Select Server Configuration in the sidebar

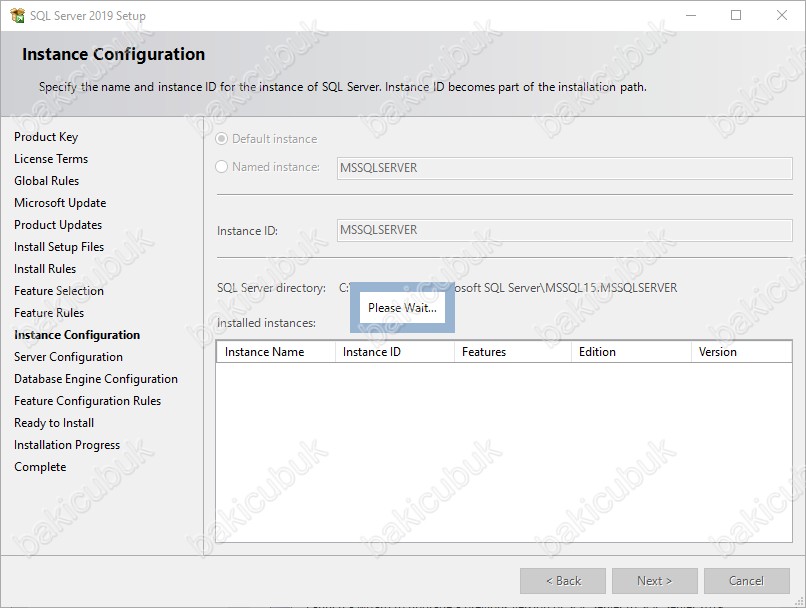[x=68, y=357]
